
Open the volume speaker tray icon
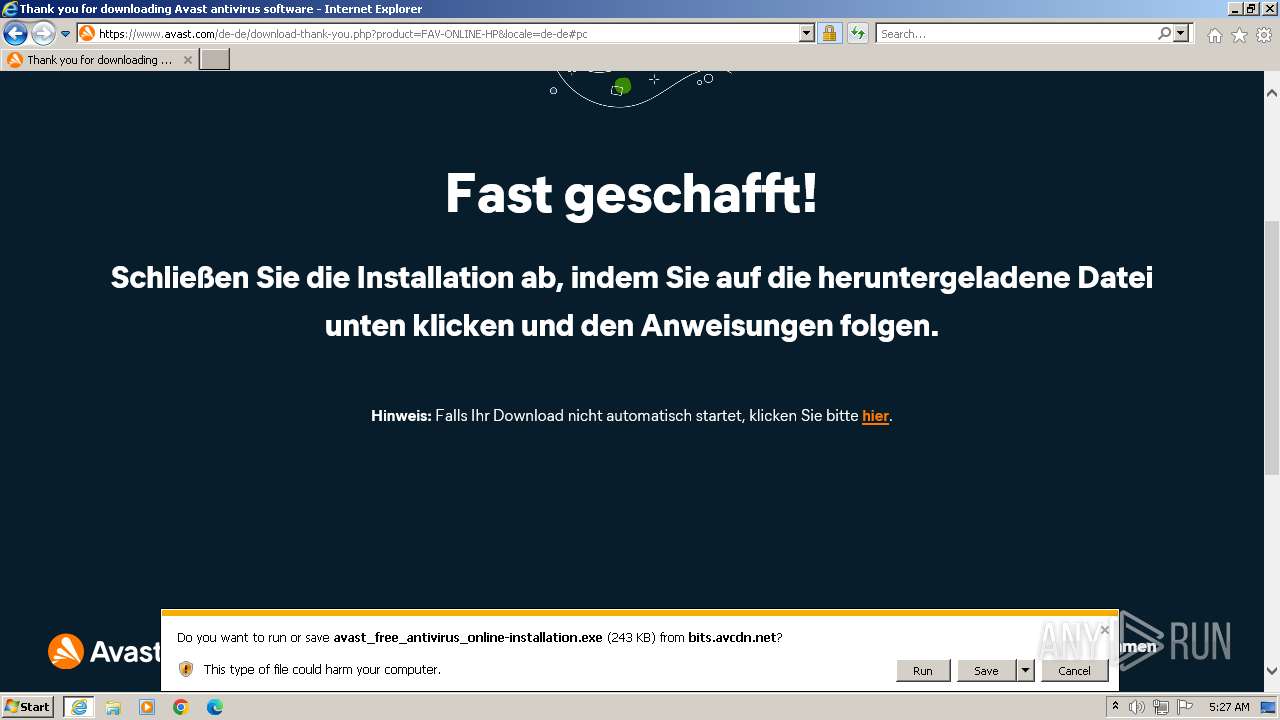pyautogui.click(x=1137, y=707)
